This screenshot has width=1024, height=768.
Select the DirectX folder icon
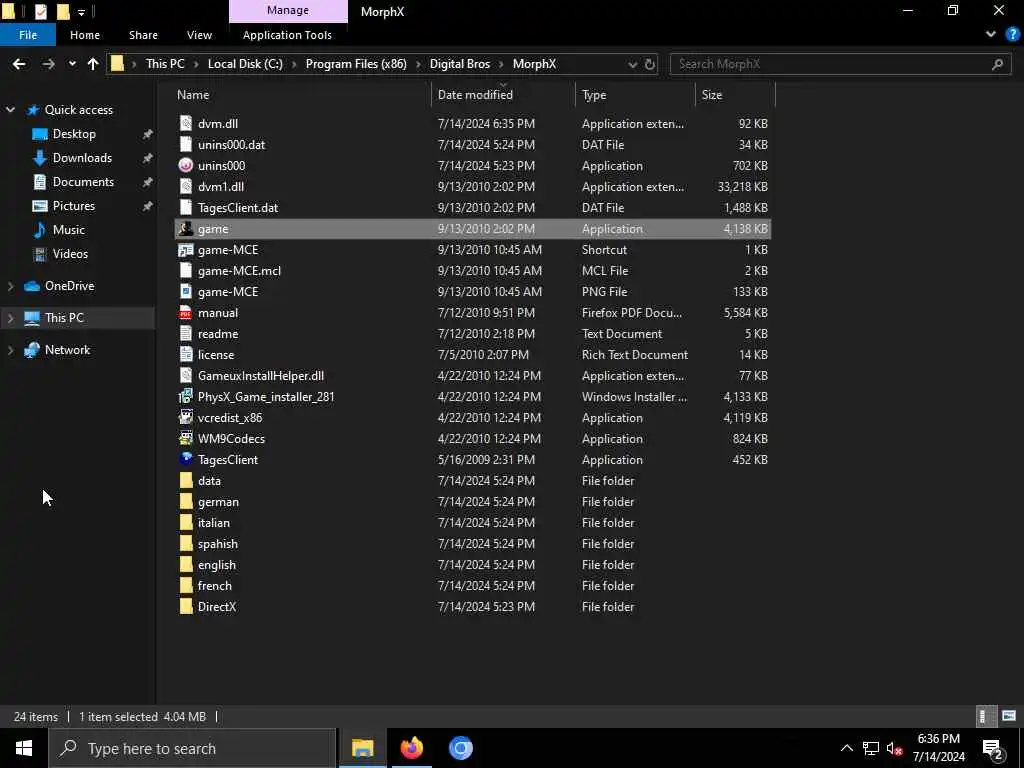click(x=186, y=607)
